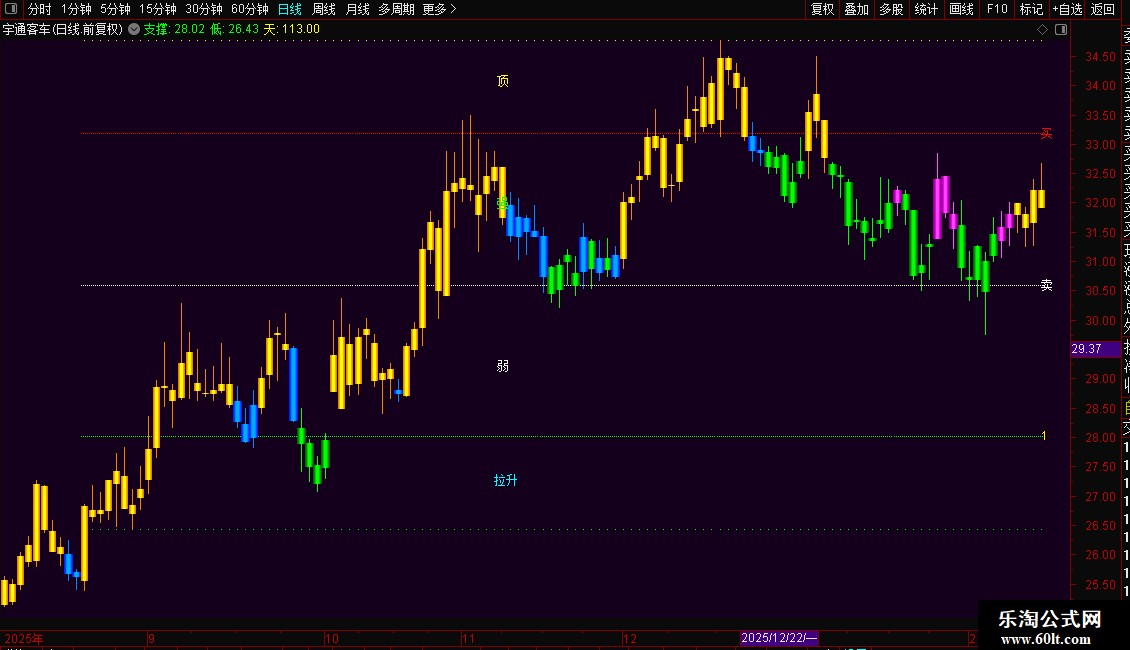Click the white 卖 line label
The image size is (1130, 650).
[x=1046, y=285]
